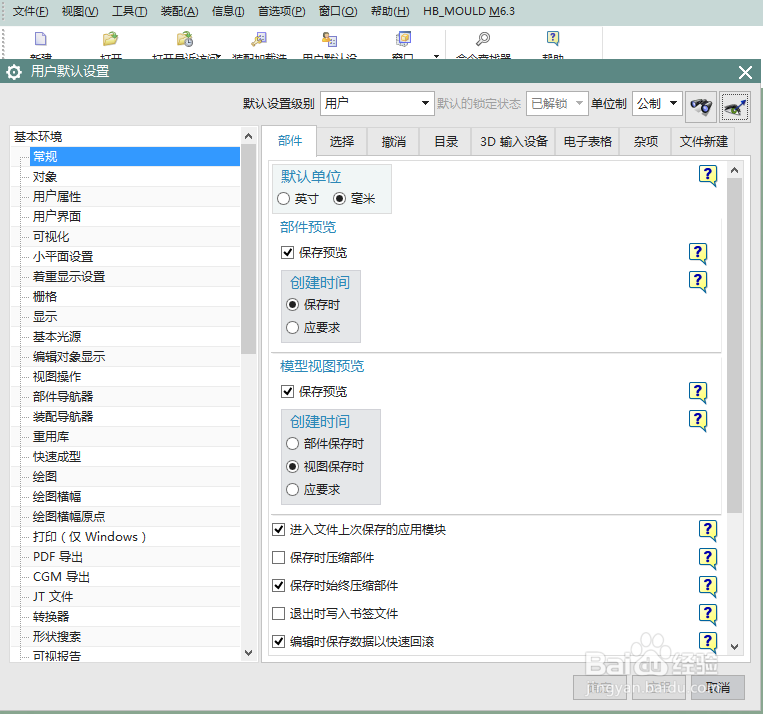The height and width of the screenshot is (714, 763).
Task: Click the 取消 button
Action: tap(718, 687)
